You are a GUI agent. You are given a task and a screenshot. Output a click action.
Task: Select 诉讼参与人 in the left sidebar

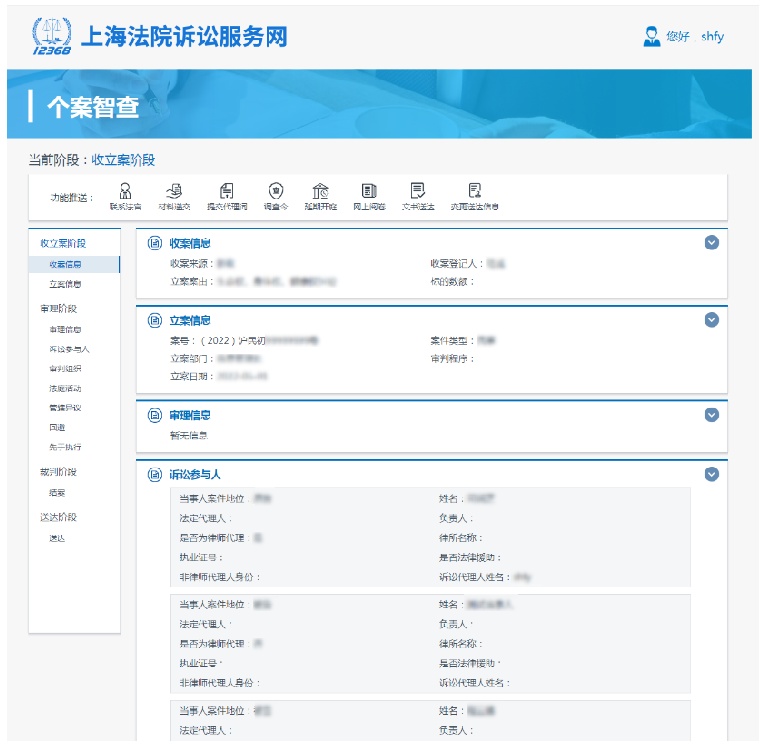point(69,349)
